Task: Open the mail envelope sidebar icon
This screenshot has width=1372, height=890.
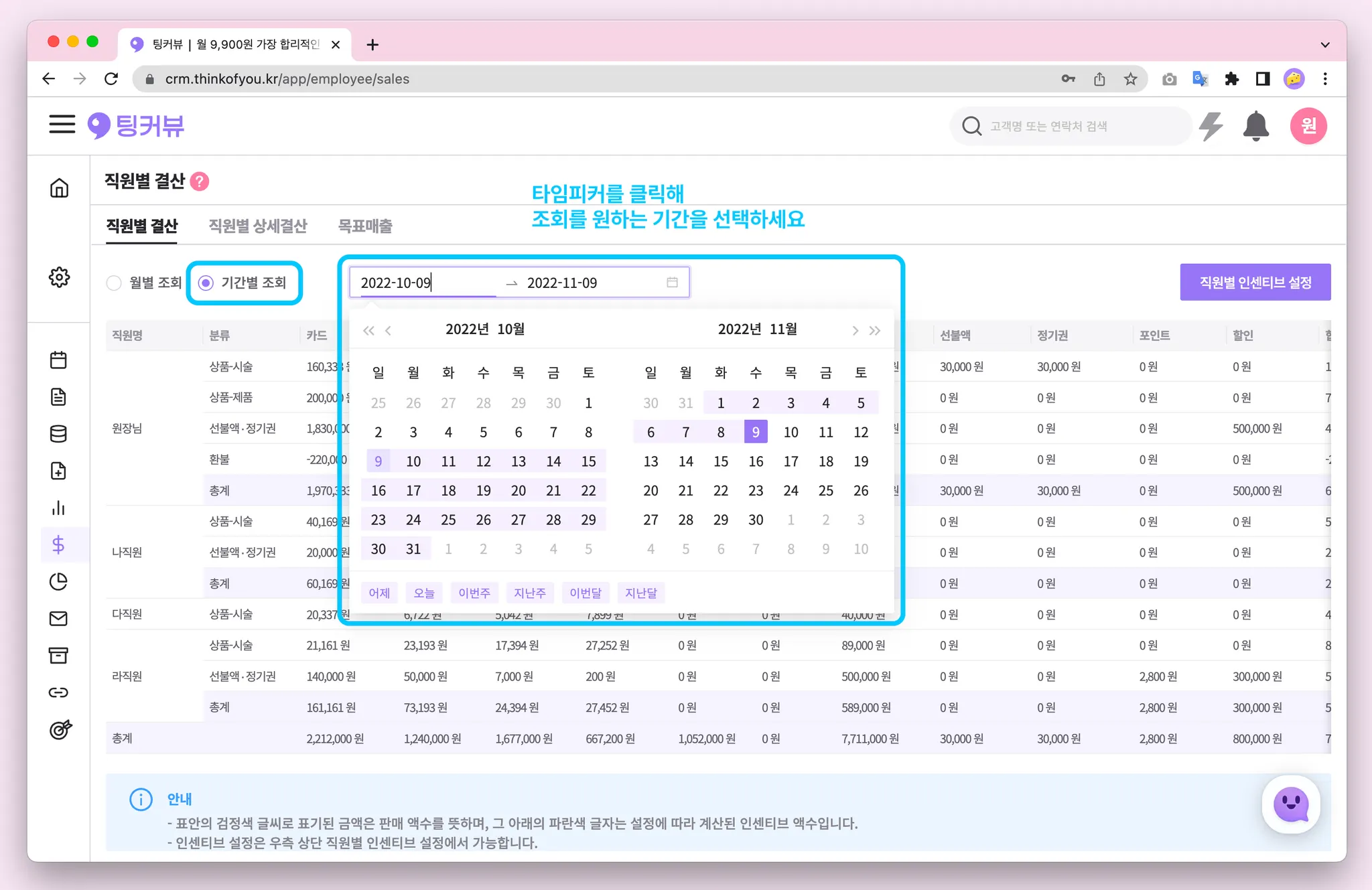Action: (x=58, y=619)
